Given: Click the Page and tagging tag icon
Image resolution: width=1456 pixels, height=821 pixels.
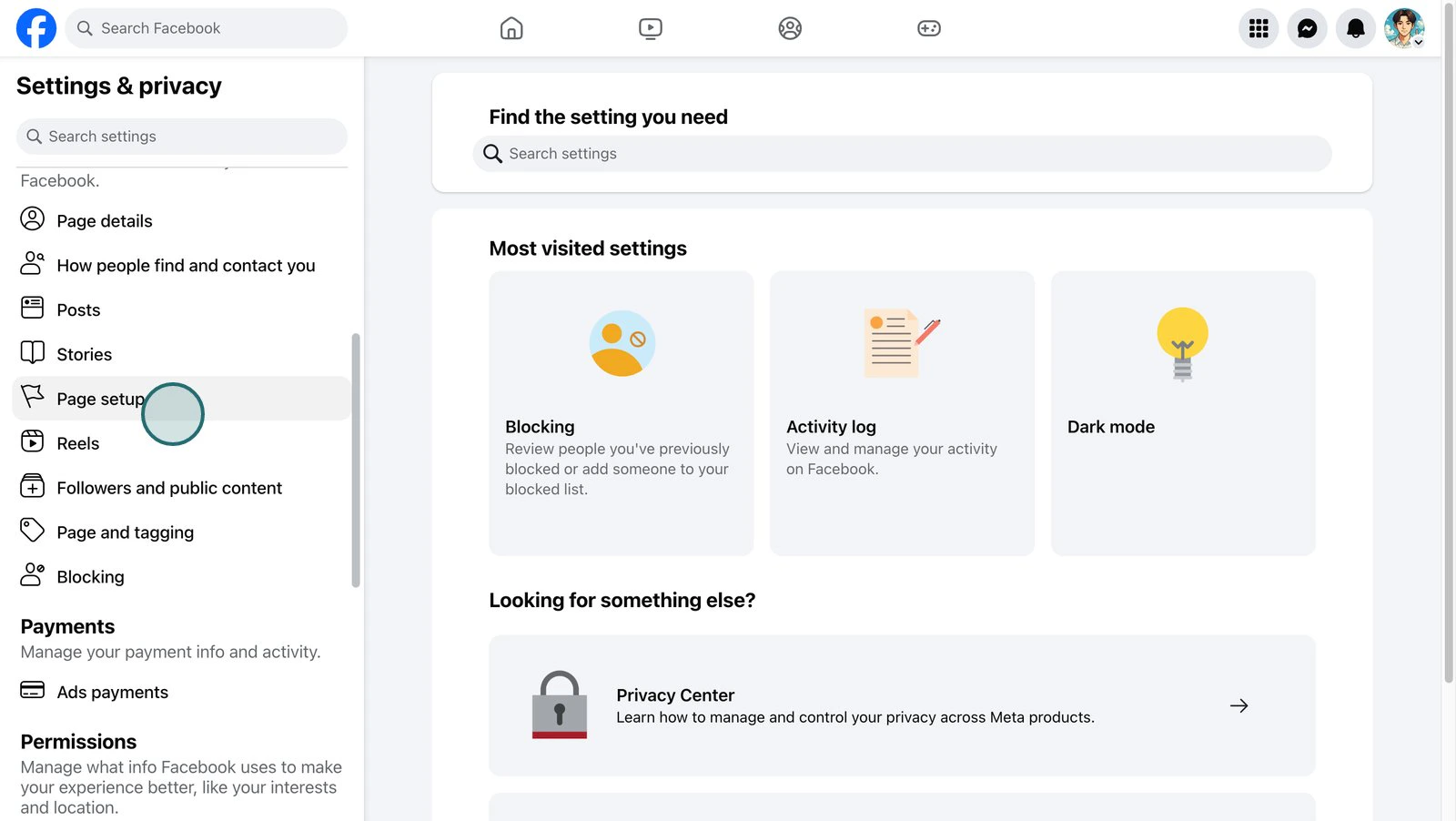Looking at the screenshot, I should [33, 531].
